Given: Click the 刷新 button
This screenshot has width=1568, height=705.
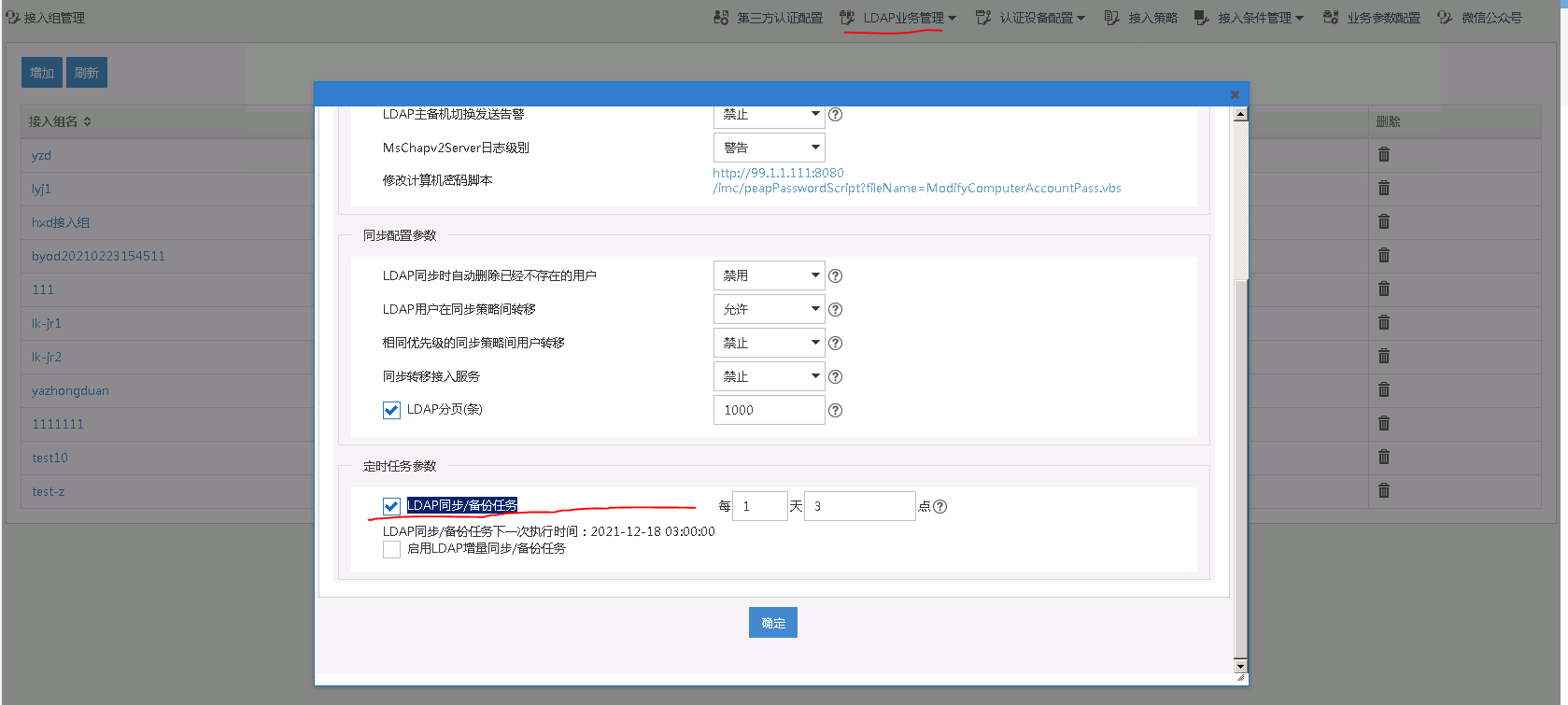Looking at the screenshot, I should pyautogui.click(x=87, y=73).
